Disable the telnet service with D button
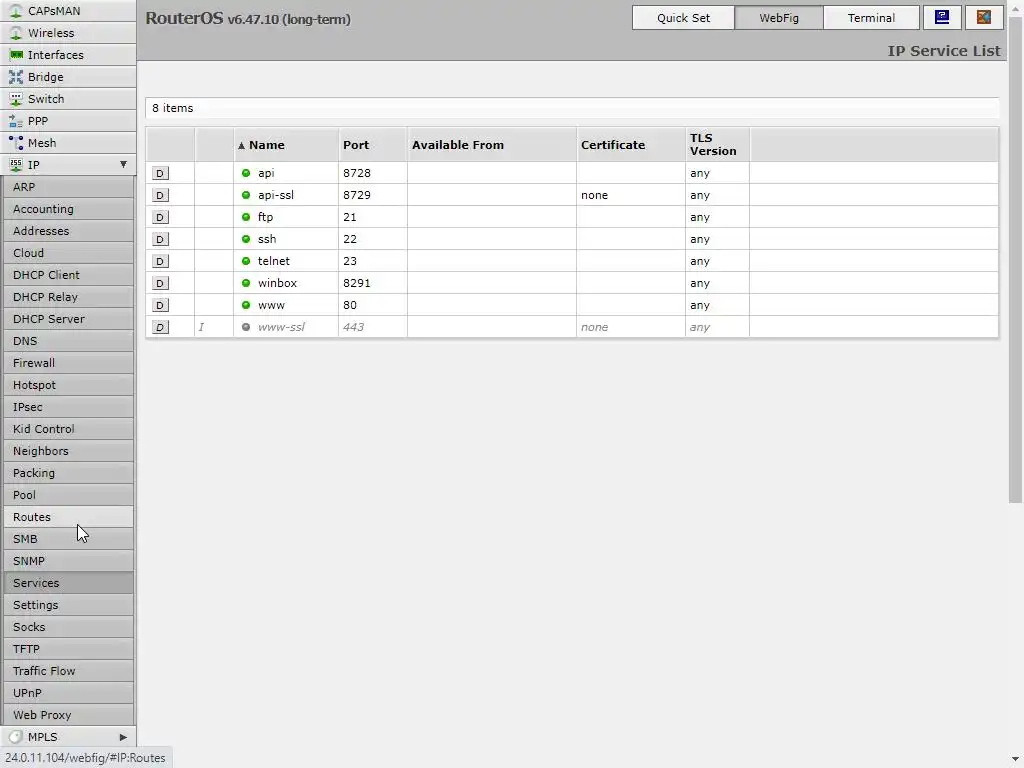This screenshot has width=1024, height=768. tap(160, 261)
